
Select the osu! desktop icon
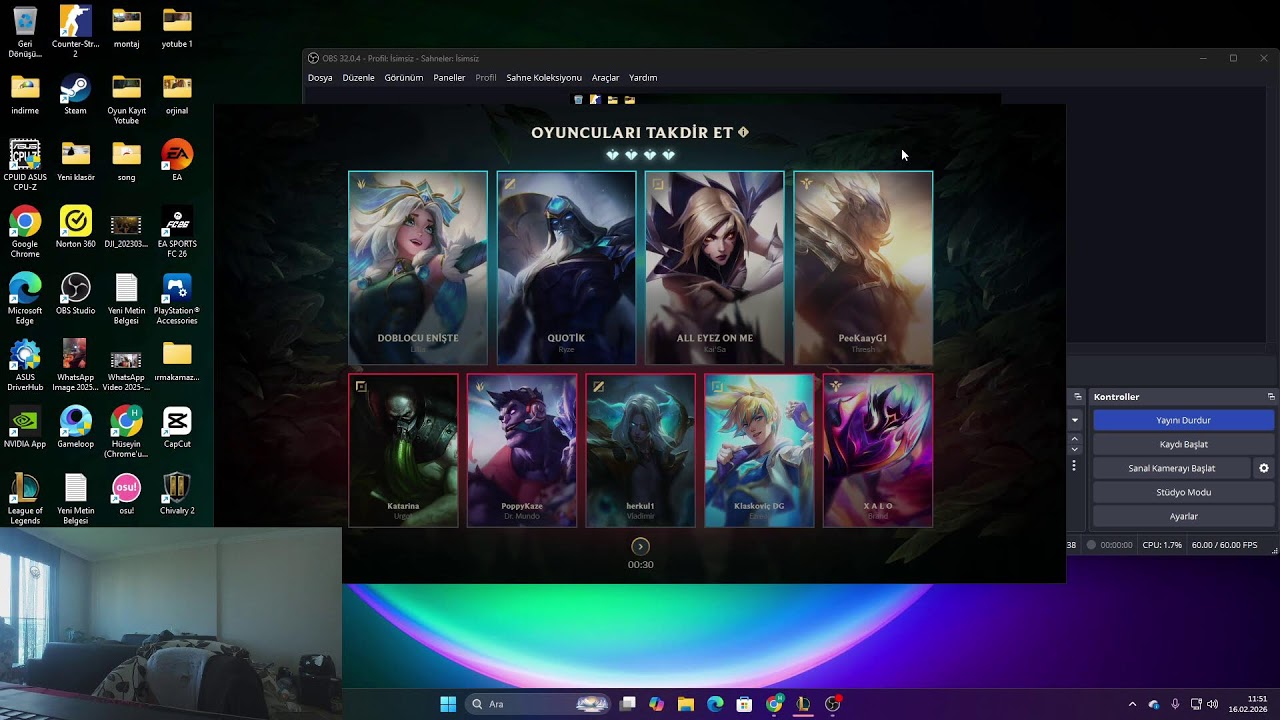(x=126, y=495)
